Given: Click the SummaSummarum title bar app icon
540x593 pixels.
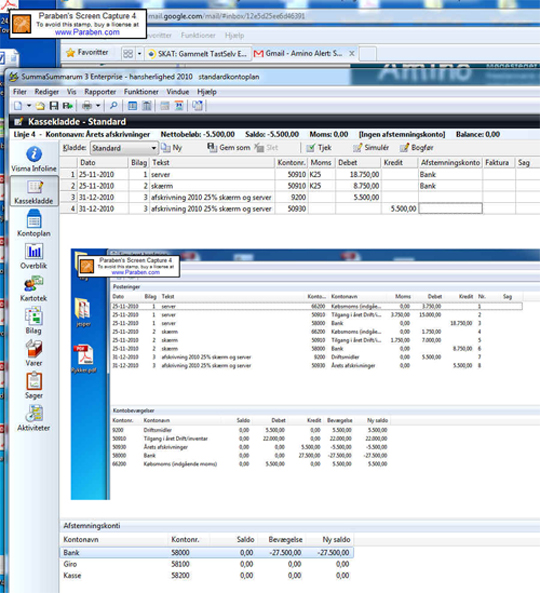Looking at the screenshot, I should [14, 77].
